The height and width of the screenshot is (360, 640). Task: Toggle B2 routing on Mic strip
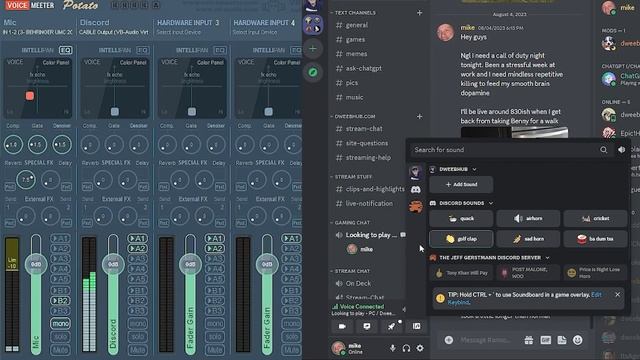(60, 300)
